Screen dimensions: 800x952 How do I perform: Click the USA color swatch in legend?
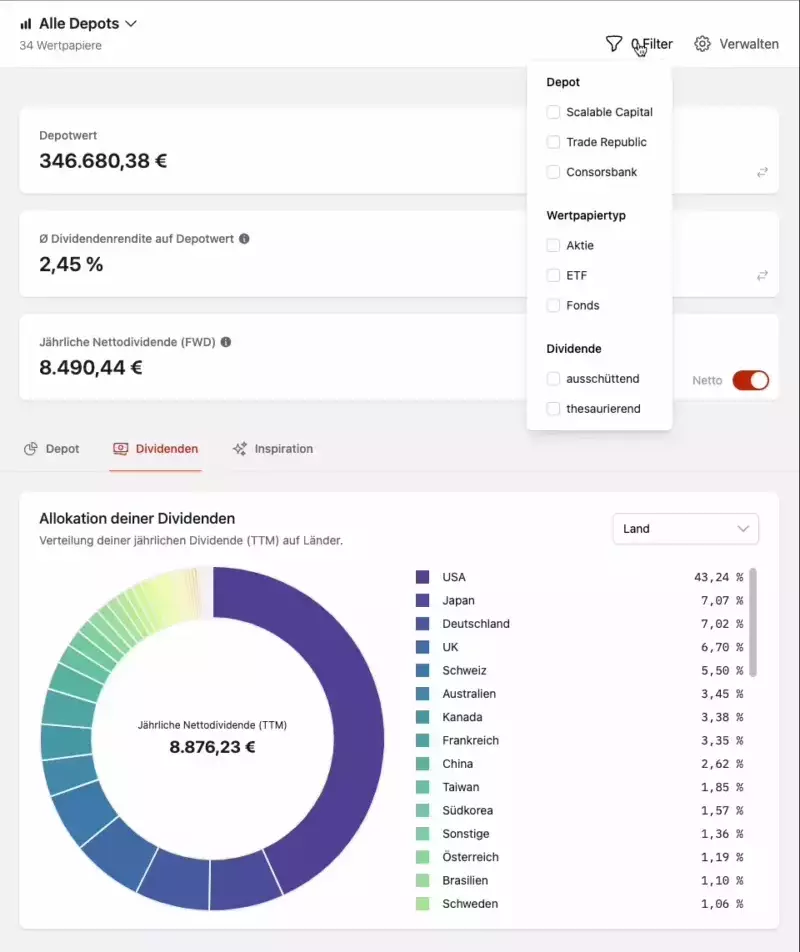point(423,577)
